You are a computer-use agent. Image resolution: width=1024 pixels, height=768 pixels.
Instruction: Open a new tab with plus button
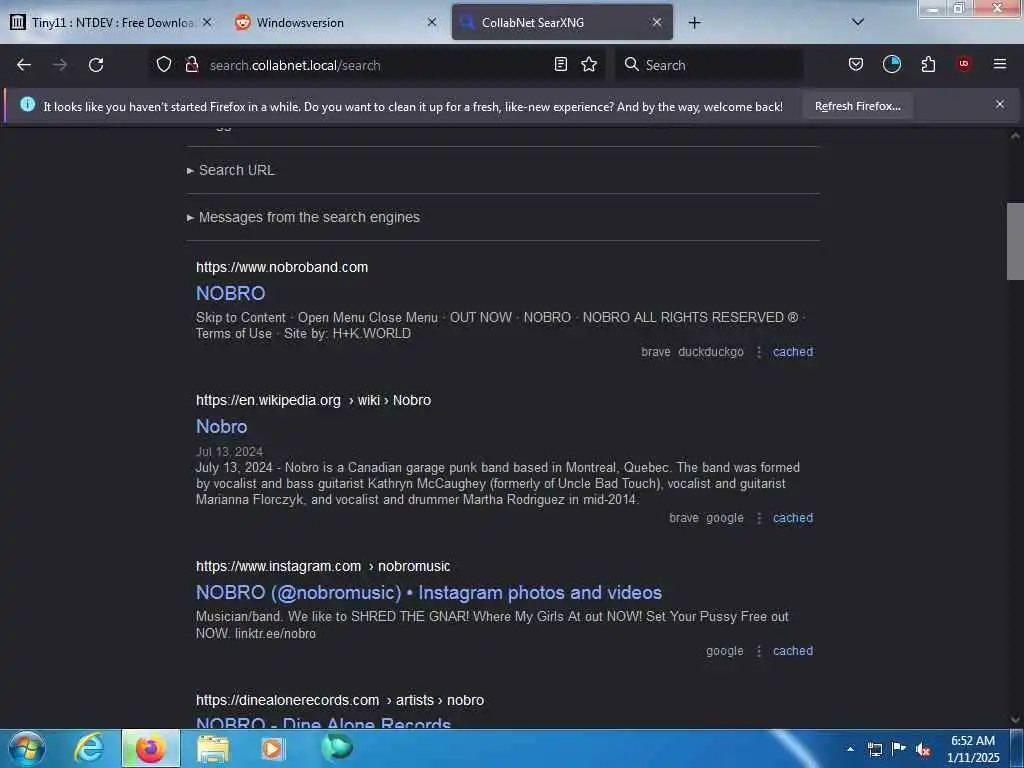(x=694, y=23)
